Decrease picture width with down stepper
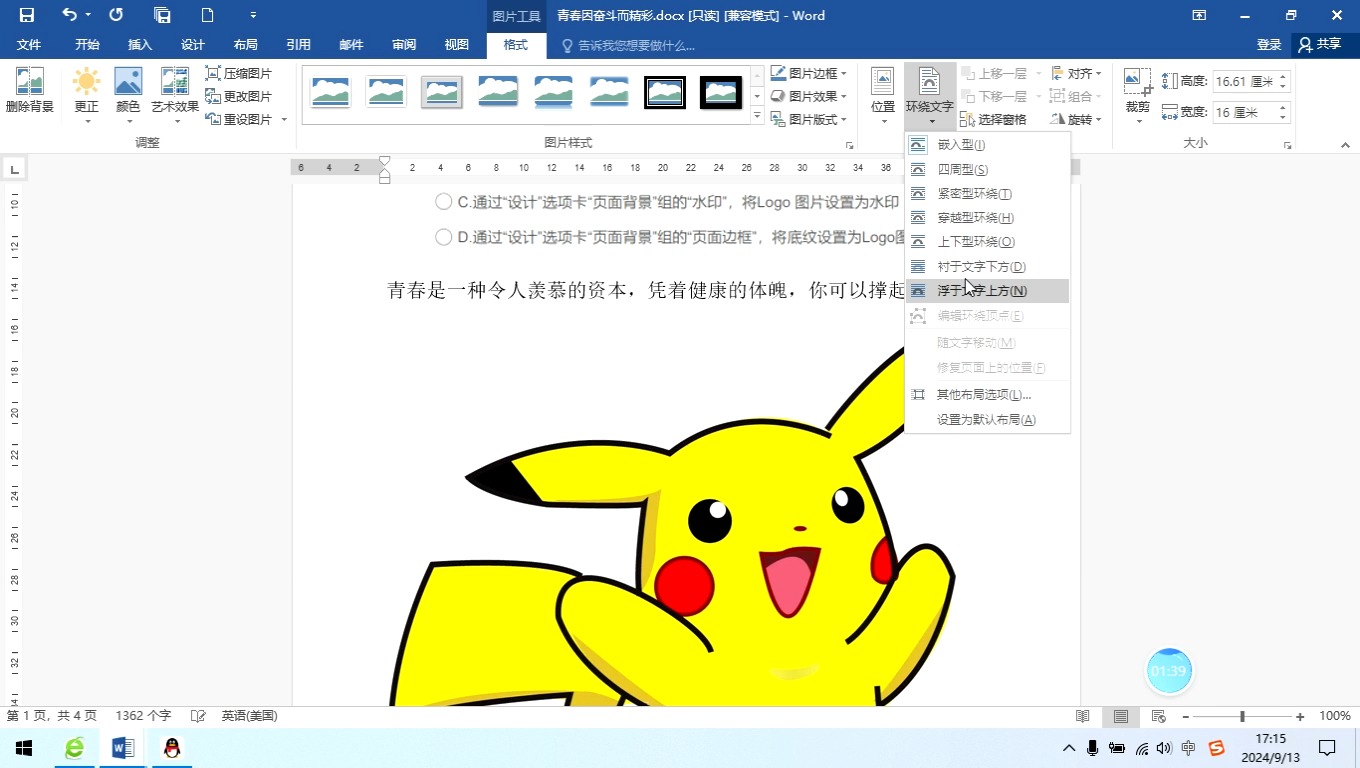 (1284, 118)
